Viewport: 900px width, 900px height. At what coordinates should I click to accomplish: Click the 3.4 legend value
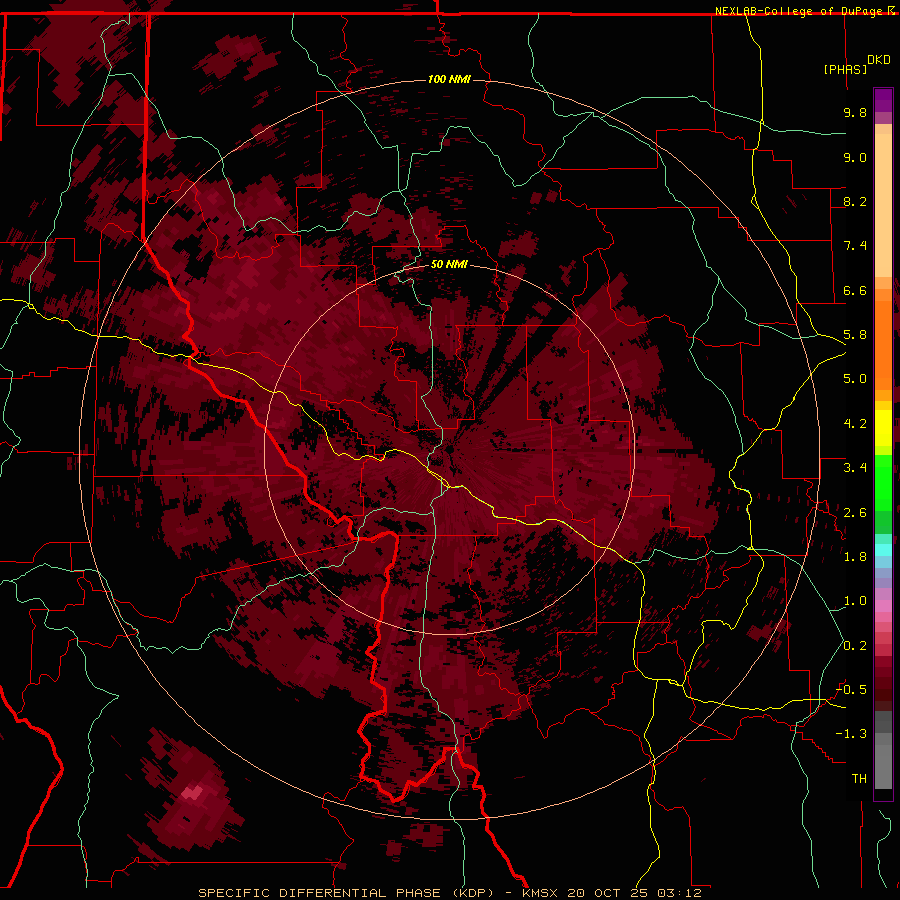tap(855, 468)
